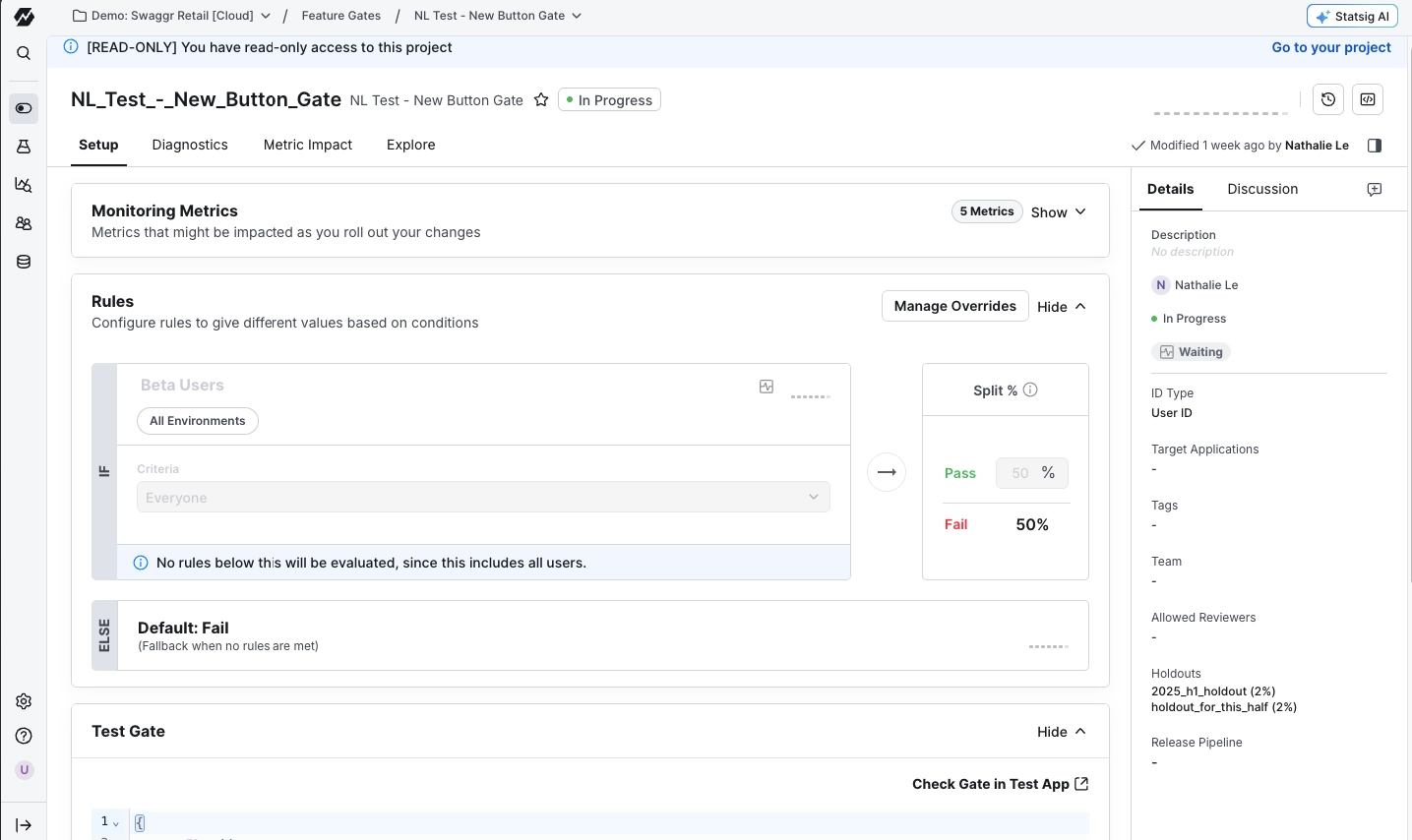1412x840 pixels.
Task: Click the Split % info icon
Action: pos(1030,390)
